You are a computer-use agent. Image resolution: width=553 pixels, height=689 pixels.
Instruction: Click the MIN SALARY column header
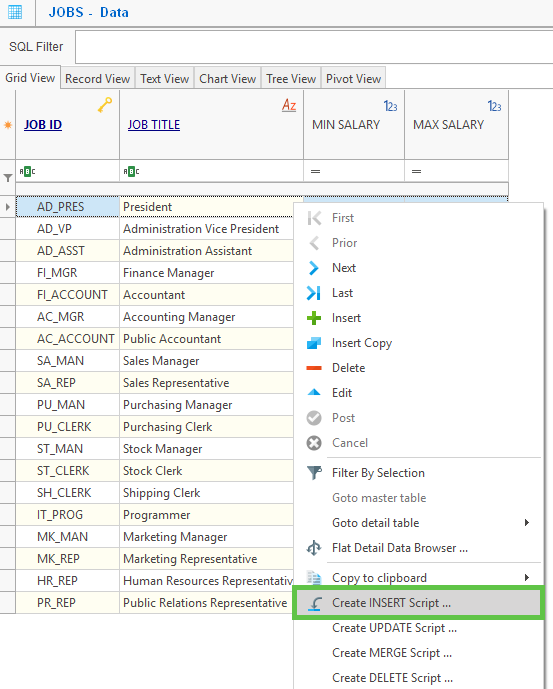pos(354,125)
